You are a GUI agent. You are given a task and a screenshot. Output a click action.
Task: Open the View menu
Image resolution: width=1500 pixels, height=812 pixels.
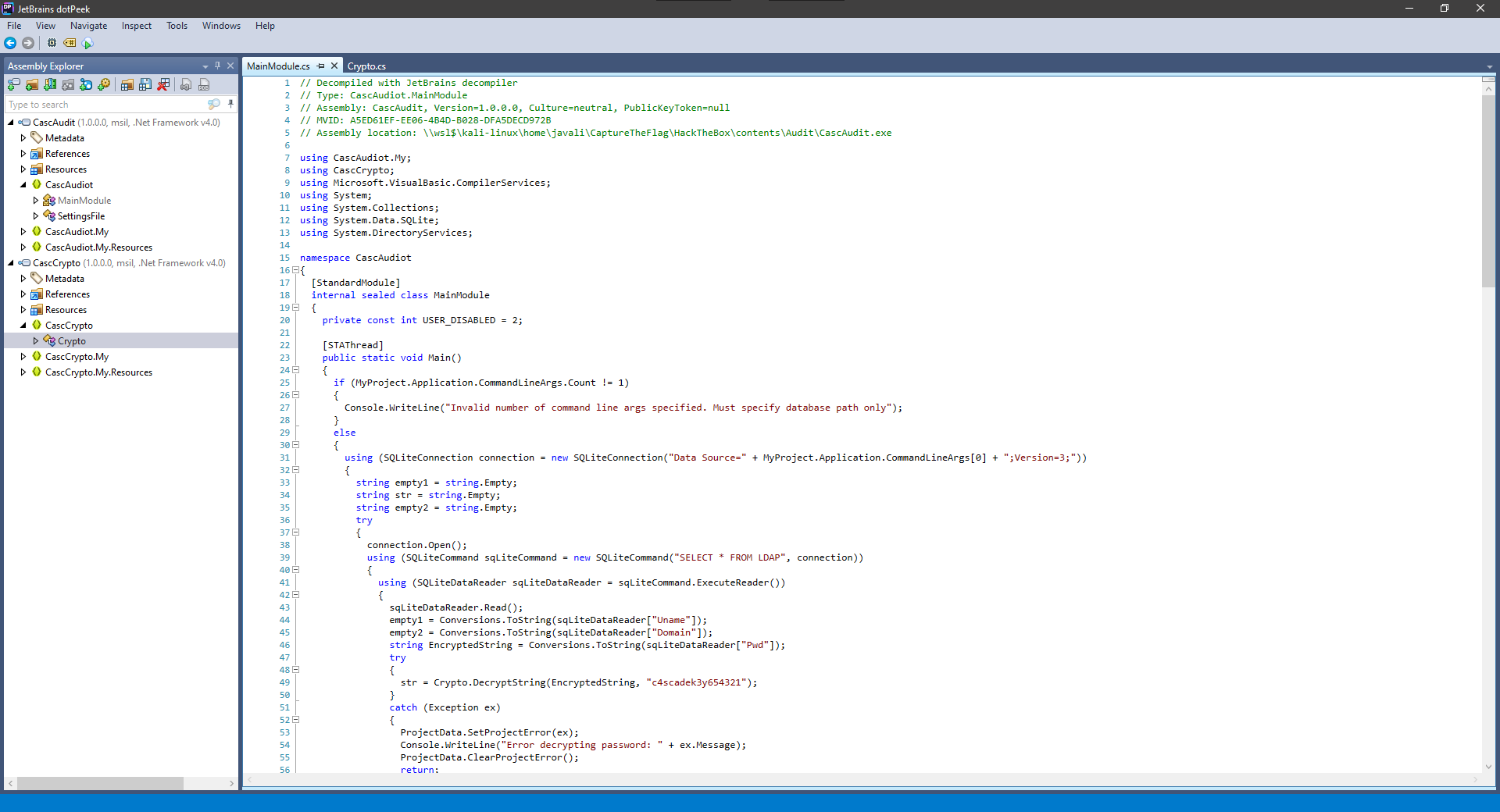pos(45,26)
